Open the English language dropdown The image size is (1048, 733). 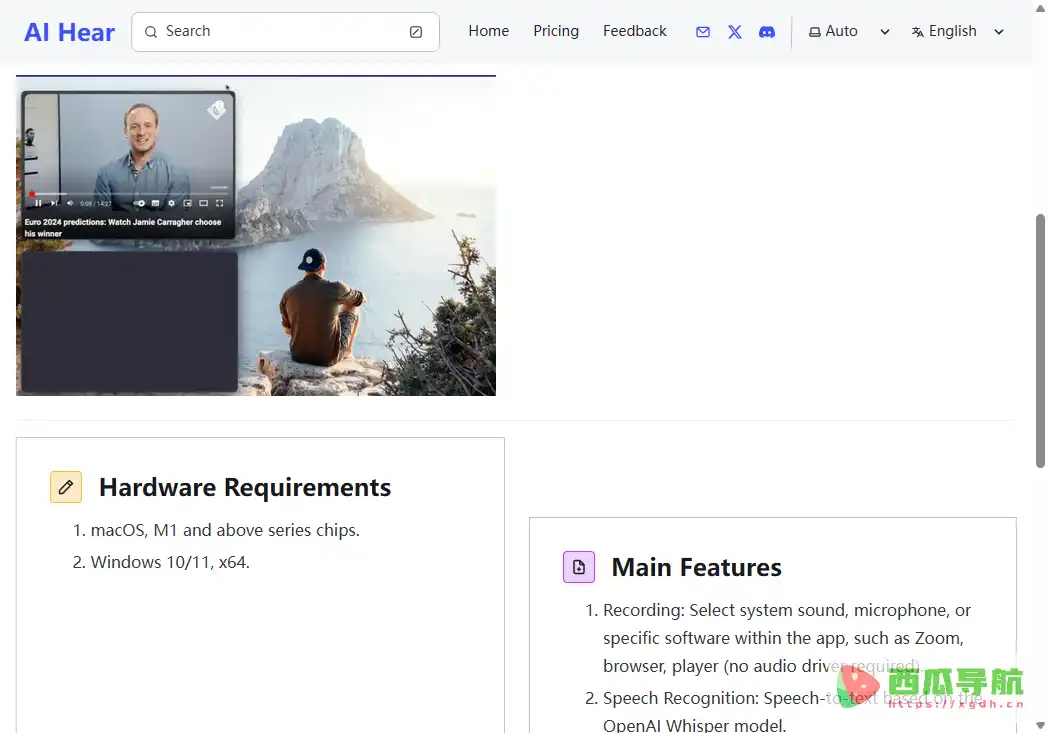pyautogui.click(x=958, y=31)
